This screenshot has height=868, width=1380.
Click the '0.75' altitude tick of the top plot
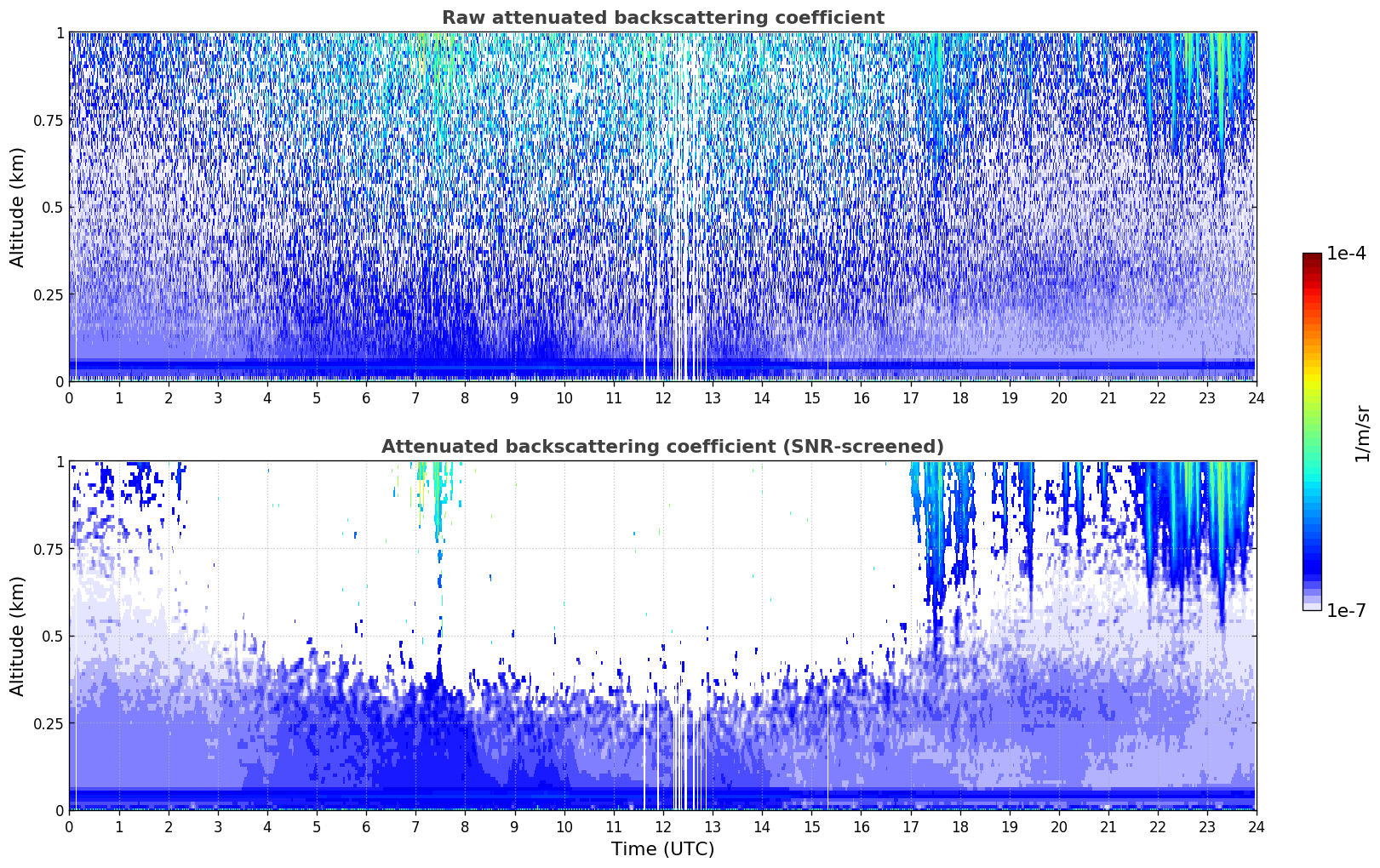click(x=49, y=120)
